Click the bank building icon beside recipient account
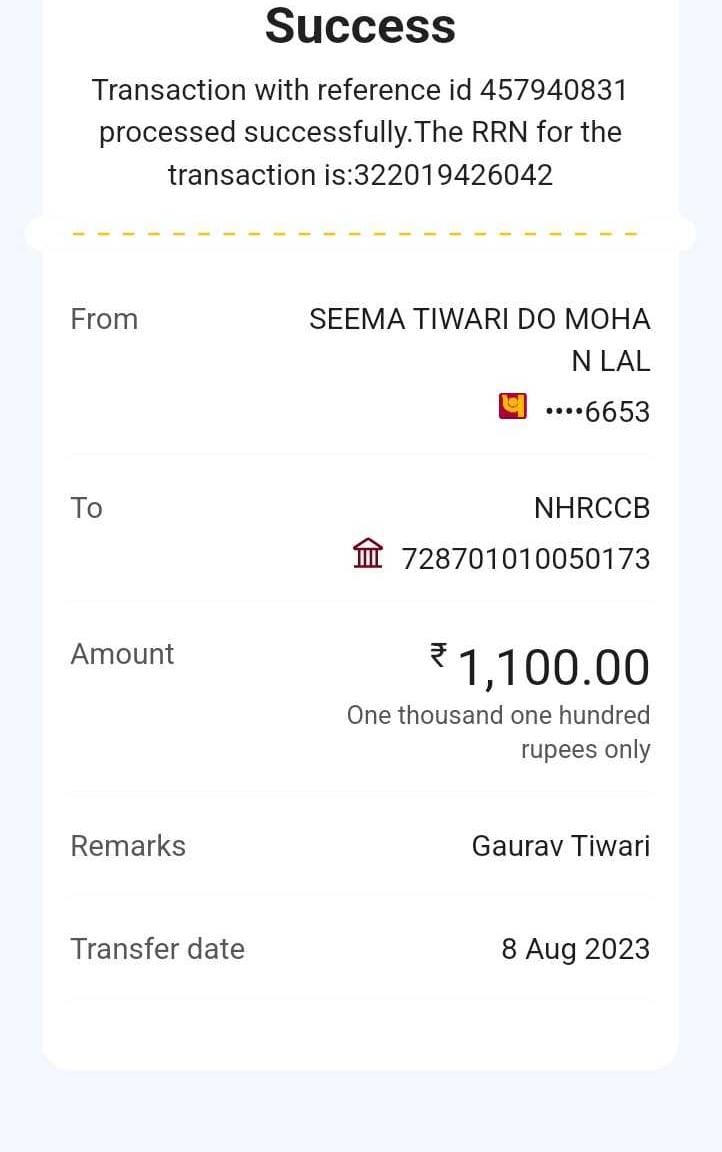The height and width of the screenshot is (1152, 722). click(368, 553)
